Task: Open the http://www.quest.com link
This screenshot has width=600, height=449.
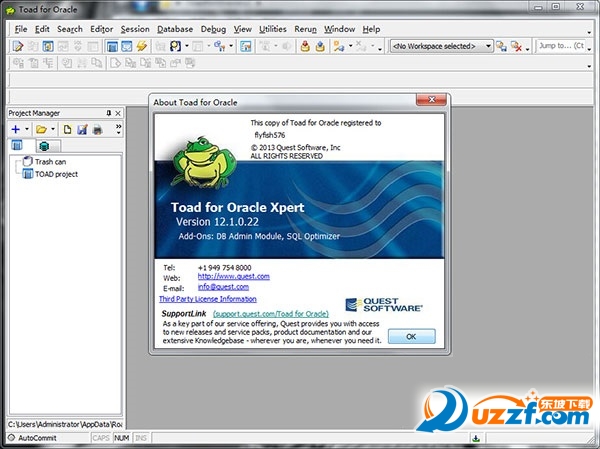Action: click(x=233, y=276)
